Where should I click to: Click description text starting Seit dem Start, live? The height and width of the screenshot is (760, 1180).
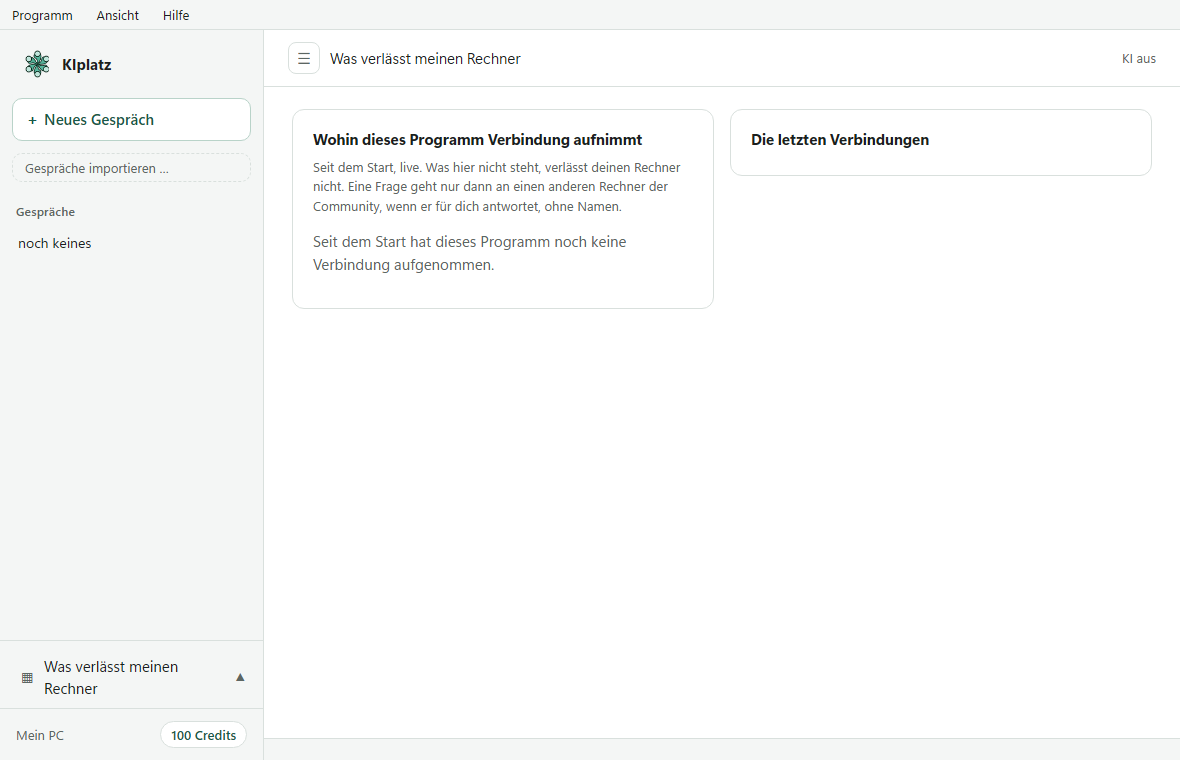(497, 187)
